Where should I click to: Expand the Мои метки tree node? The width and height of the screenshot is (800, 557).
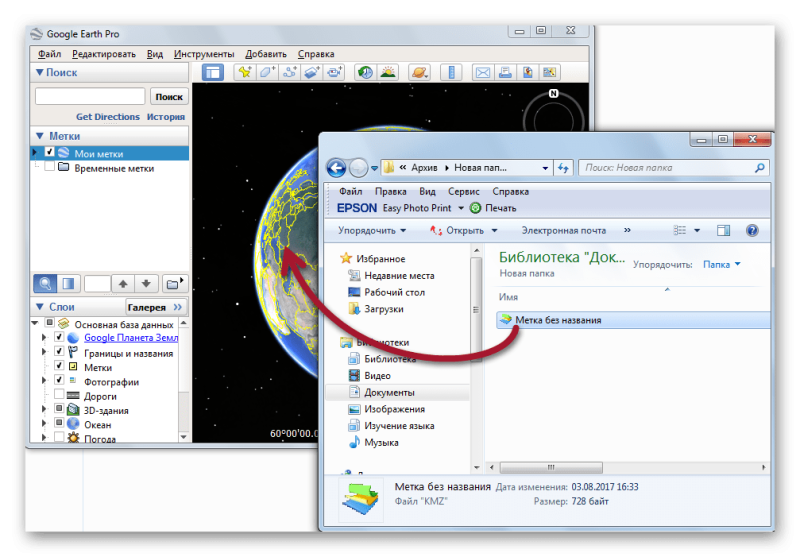(x=35, y=153)
